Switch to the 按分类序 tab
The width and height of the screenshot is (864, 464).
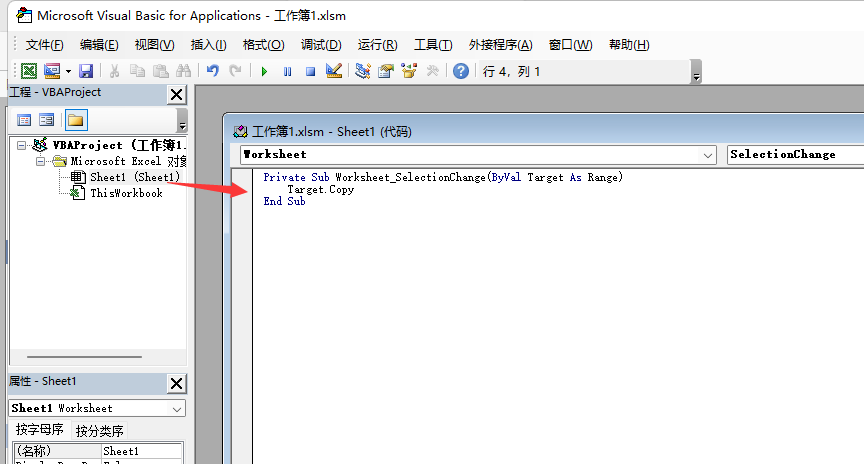click(x=99, y=431)
